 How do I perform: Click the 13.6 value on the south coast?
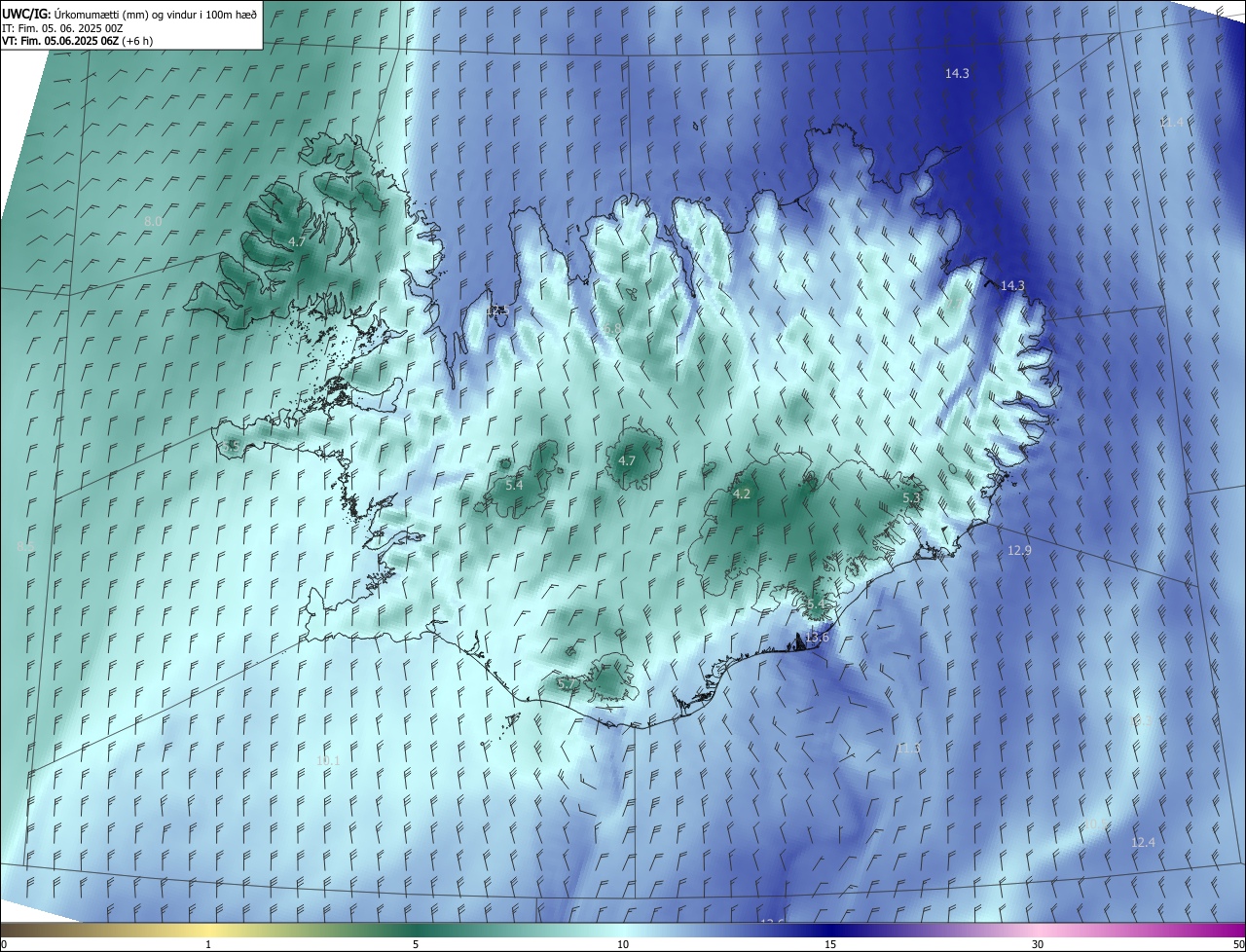click(817, 637)
